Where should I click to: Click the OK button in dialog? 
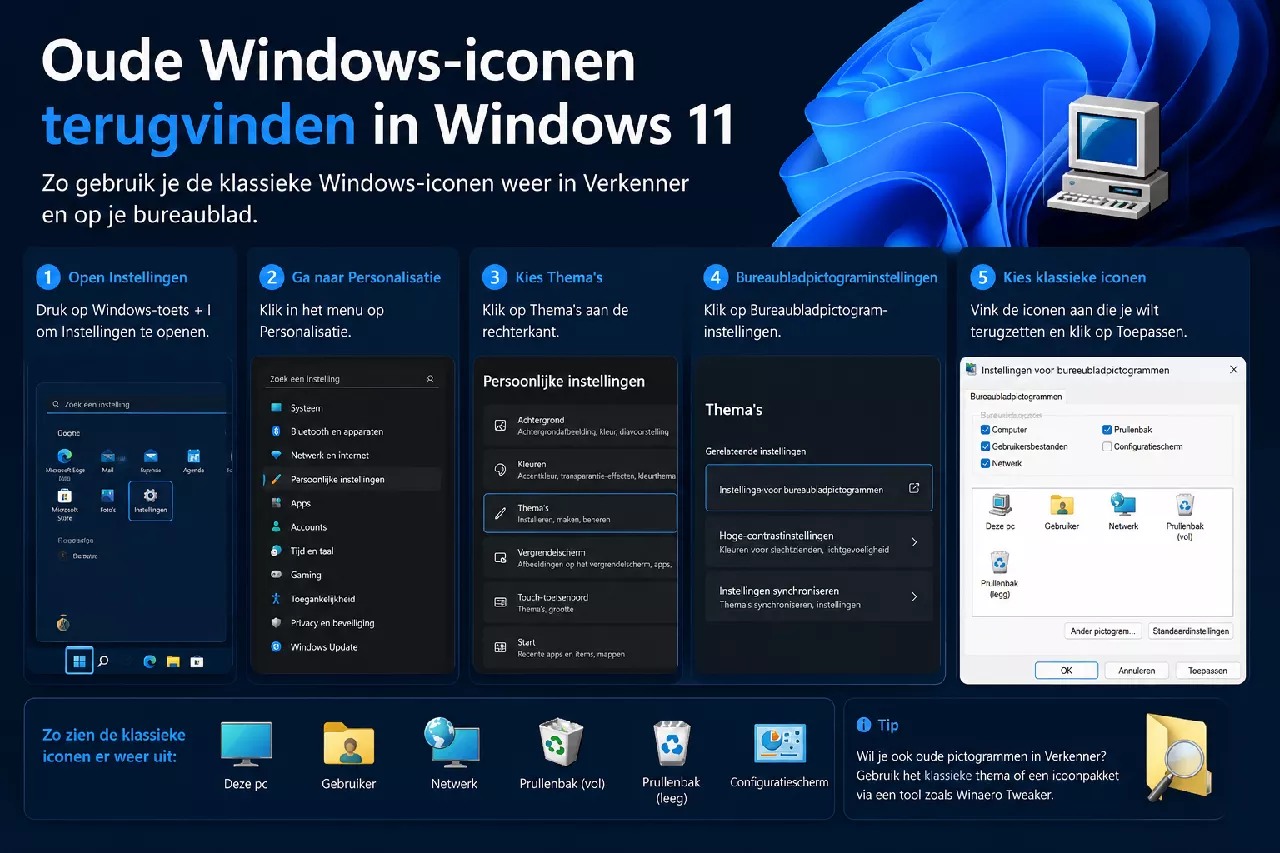1066,670
